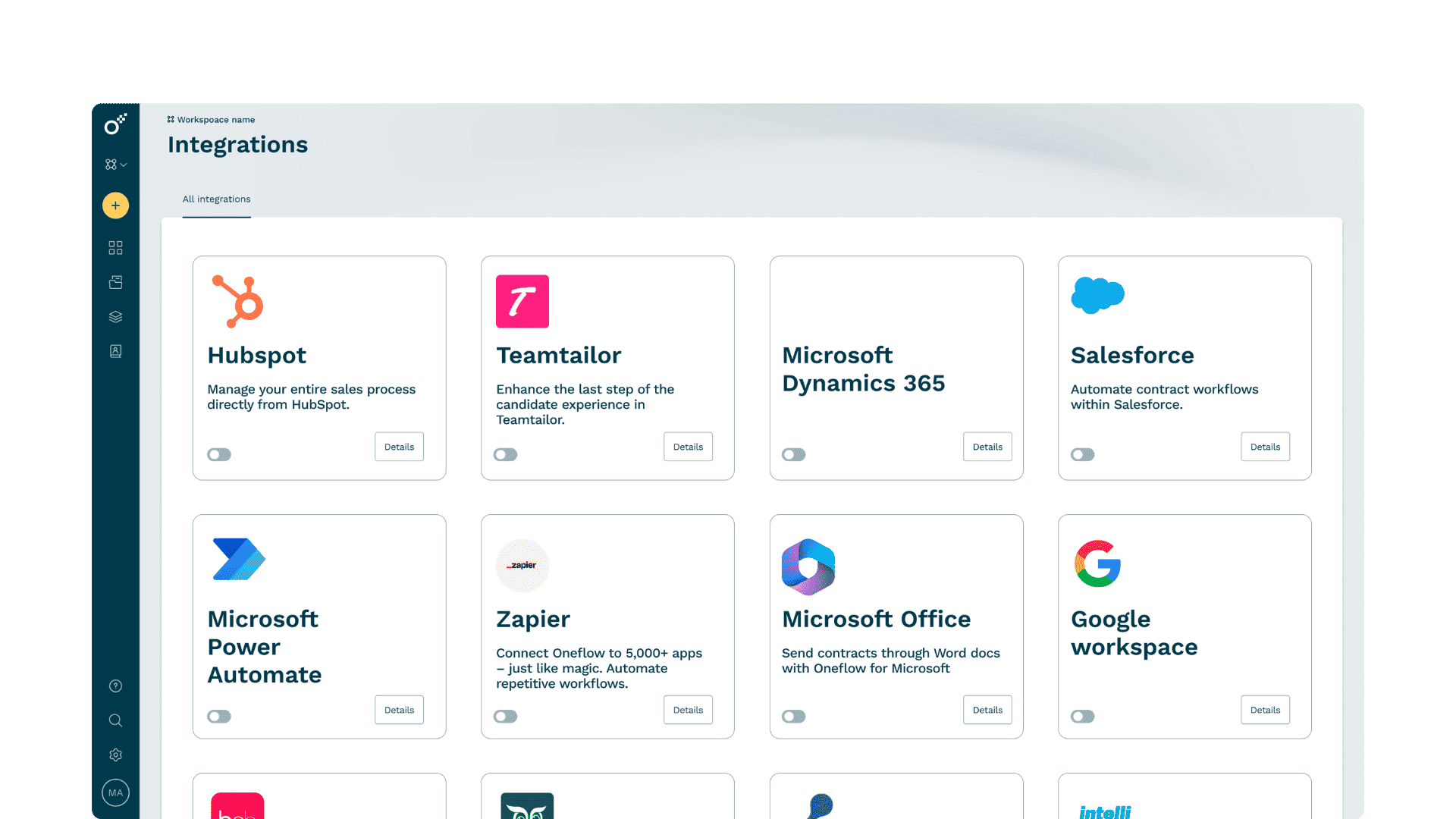1456x819 pixels.
Task: Turn on the Salesforce integration toggle
Action: tap(1083, 455)
